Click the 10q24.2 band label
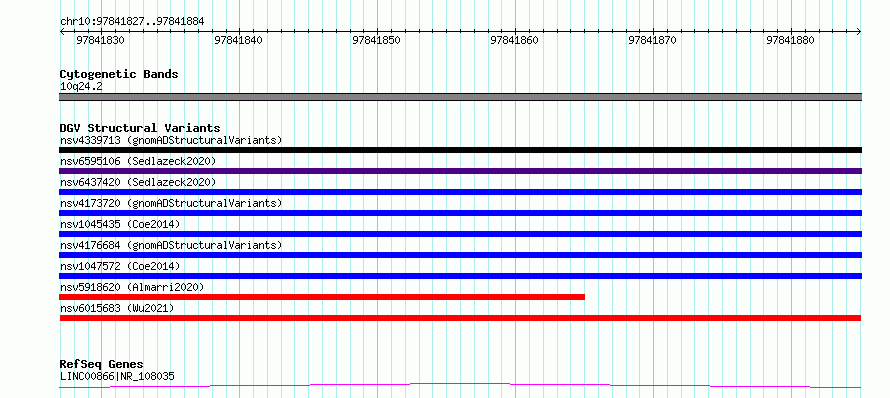 (81, 87)
